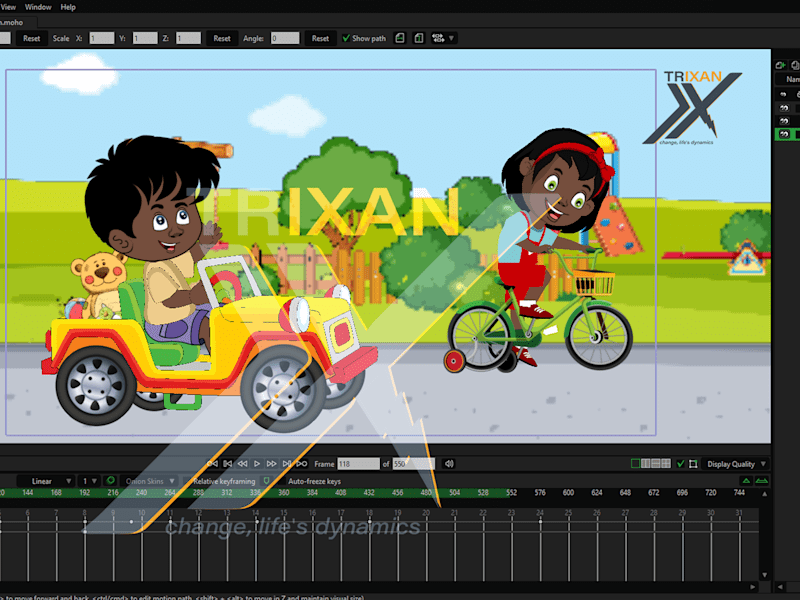Open the Onion Skins dropdown
800x600 pixels.
coord(151,481)
